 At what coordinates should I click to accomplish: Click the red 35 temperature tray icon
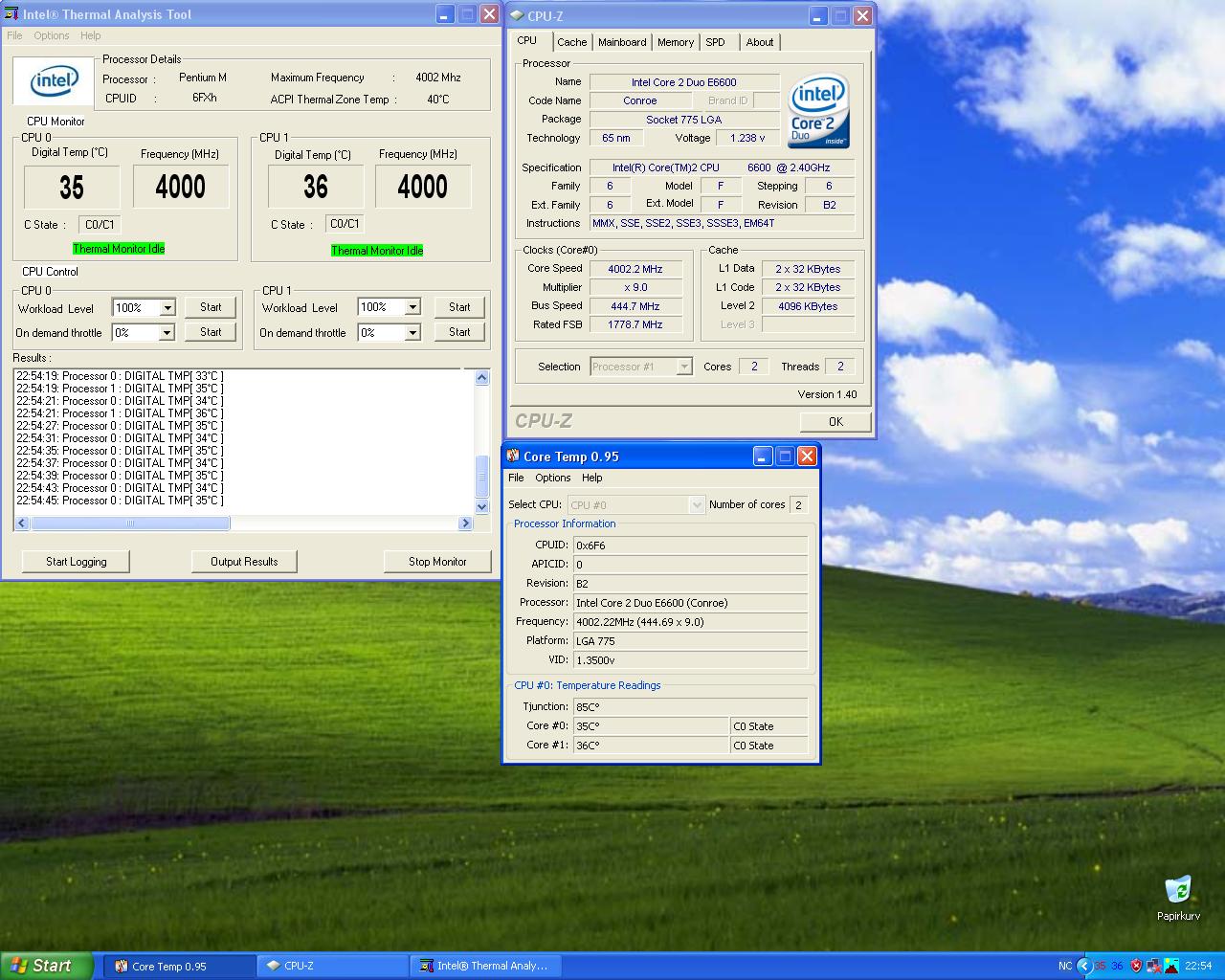click(1101, 966)
